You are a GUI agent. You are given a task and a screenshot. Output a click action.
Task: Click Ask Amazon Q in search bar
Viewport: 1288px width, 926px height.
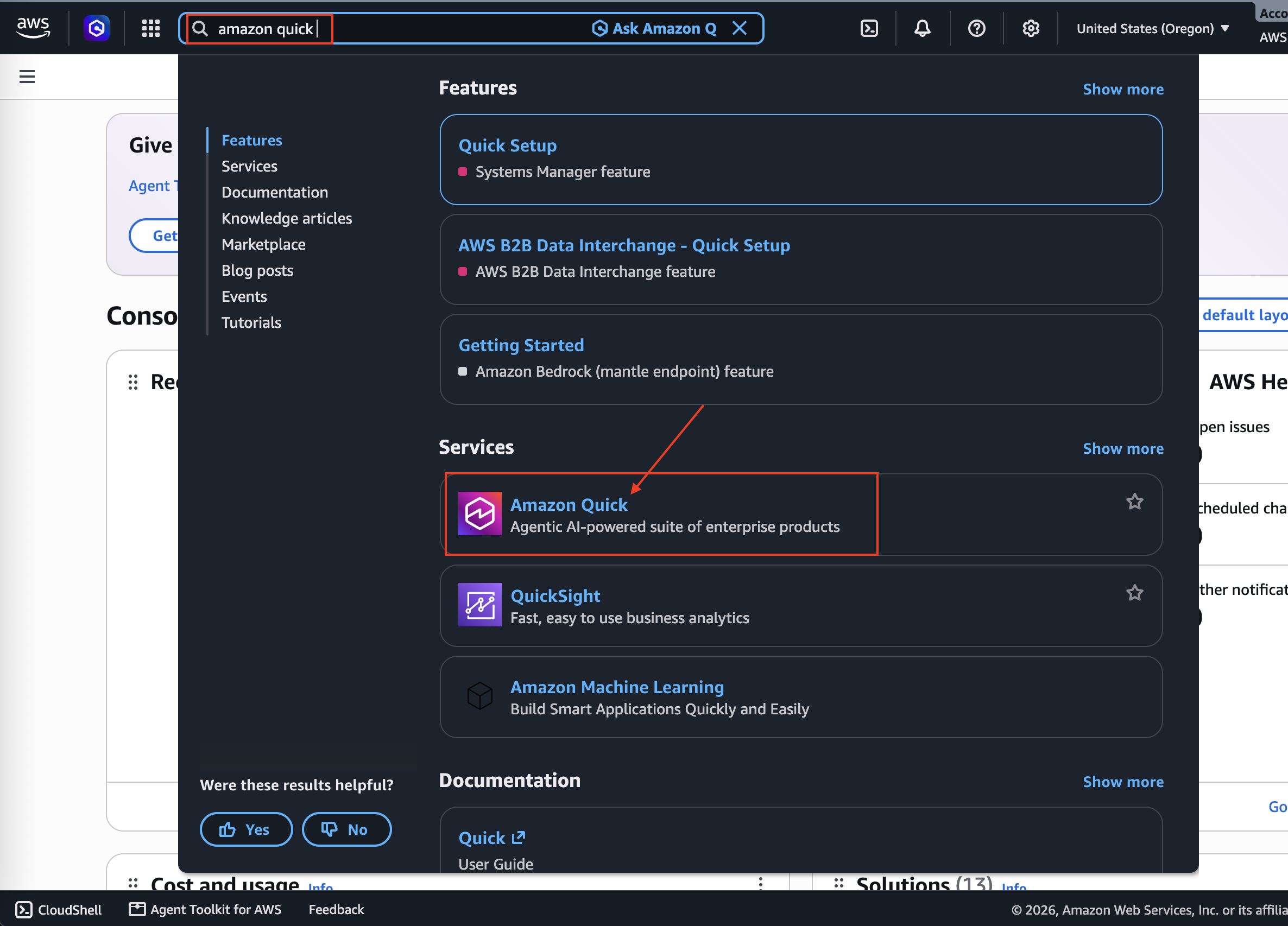[654, 28]
